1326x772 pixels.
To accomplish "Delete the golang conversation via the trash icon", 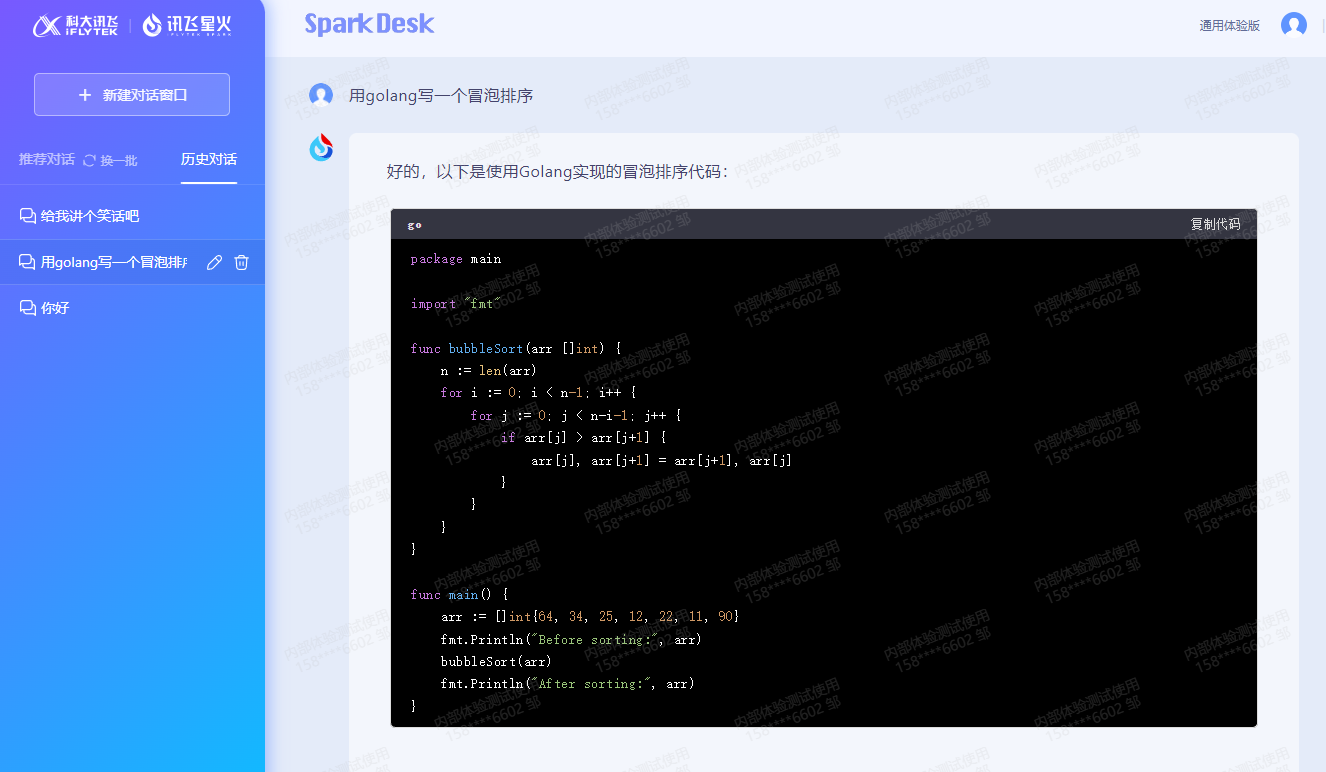I will point(241,262).
